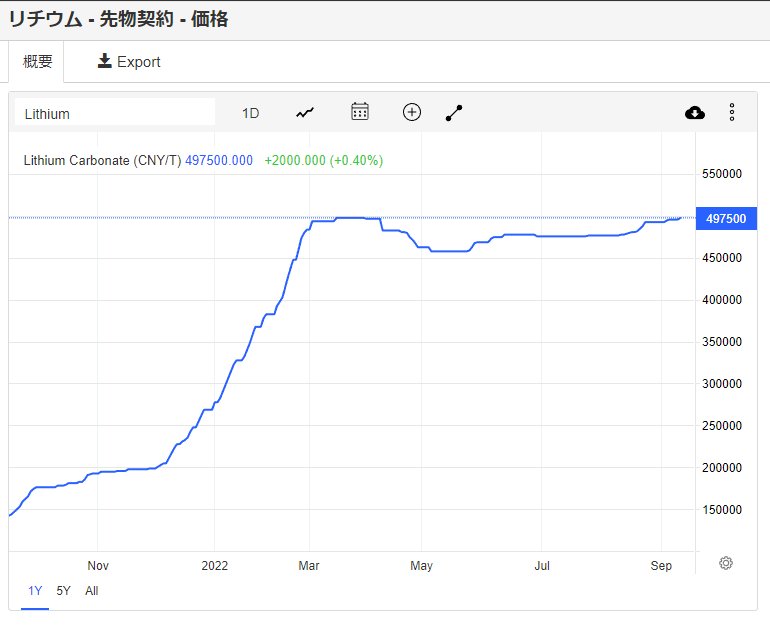The width and height of the screenshot is (770, 634).
Task: Click the リチウム - 先物契約 - 価格 heading
Action: click(x=118, y=19)
